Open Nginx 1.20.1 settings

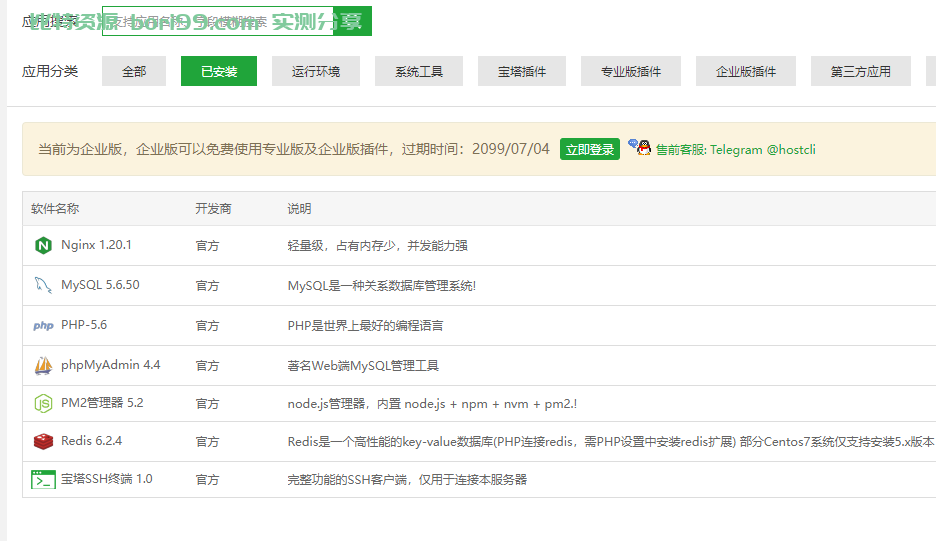click(x=96, y=245)
